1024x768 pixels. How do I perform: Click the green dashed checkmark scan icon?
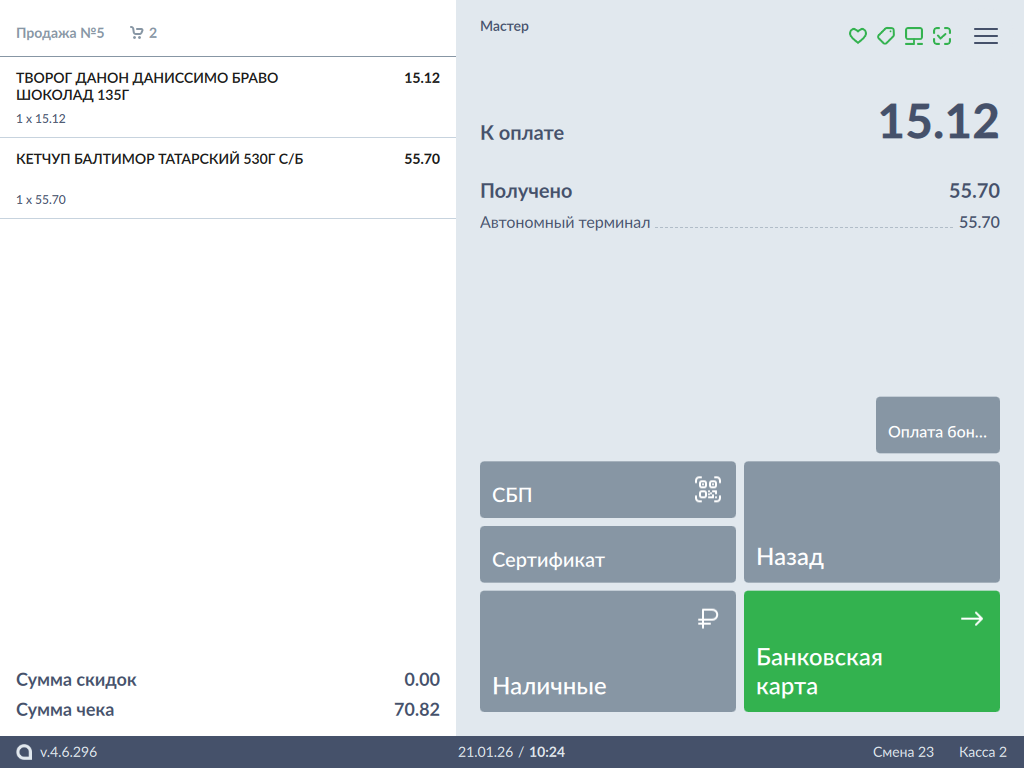pyautogui.click(x=941, y=36)
